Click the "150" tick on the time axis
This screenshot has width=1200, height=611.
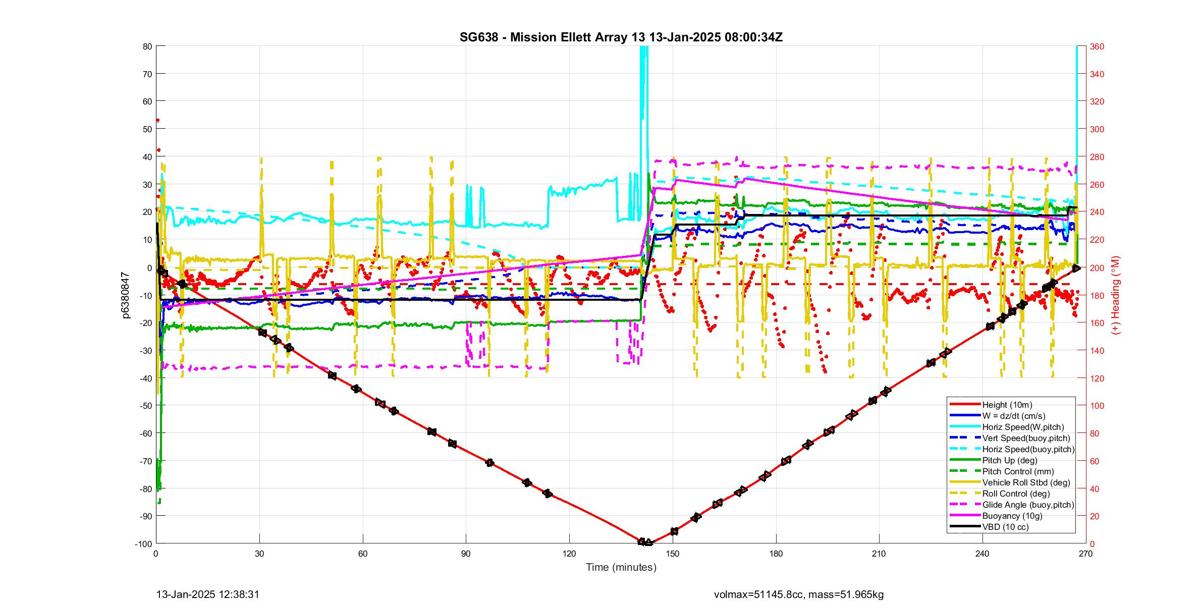point(673,553)
